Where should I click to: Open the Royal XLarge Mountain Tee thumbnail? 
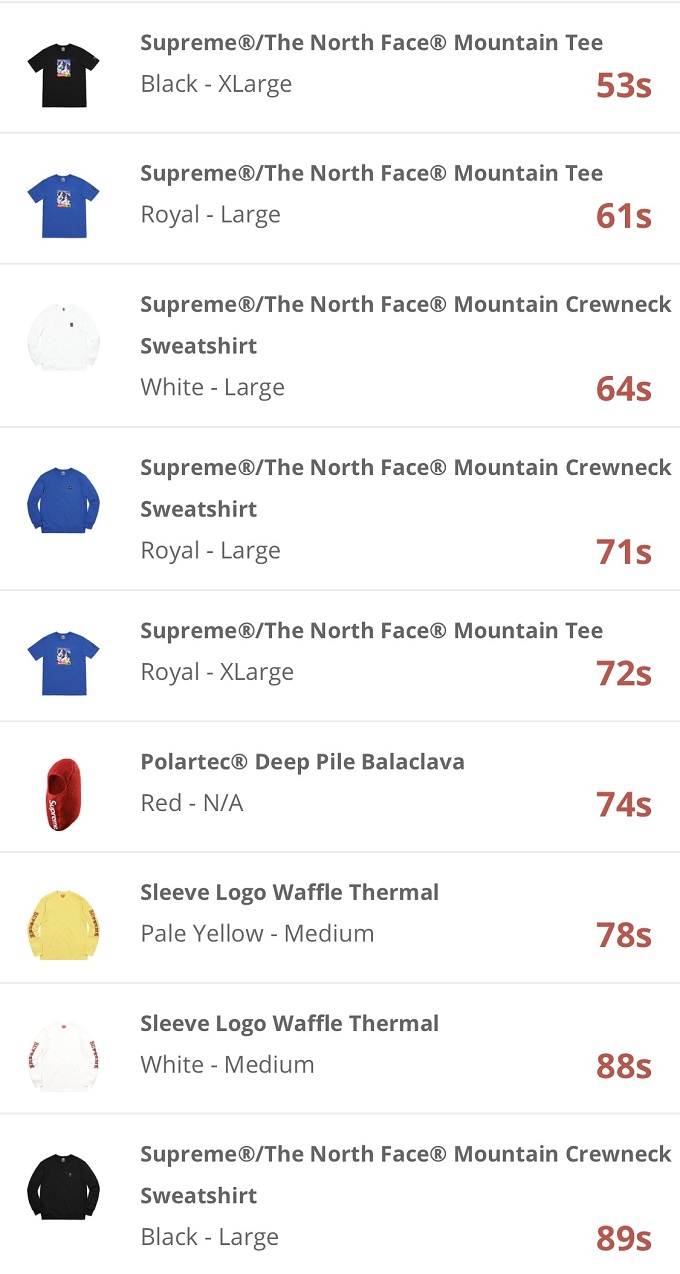(63, 662)
